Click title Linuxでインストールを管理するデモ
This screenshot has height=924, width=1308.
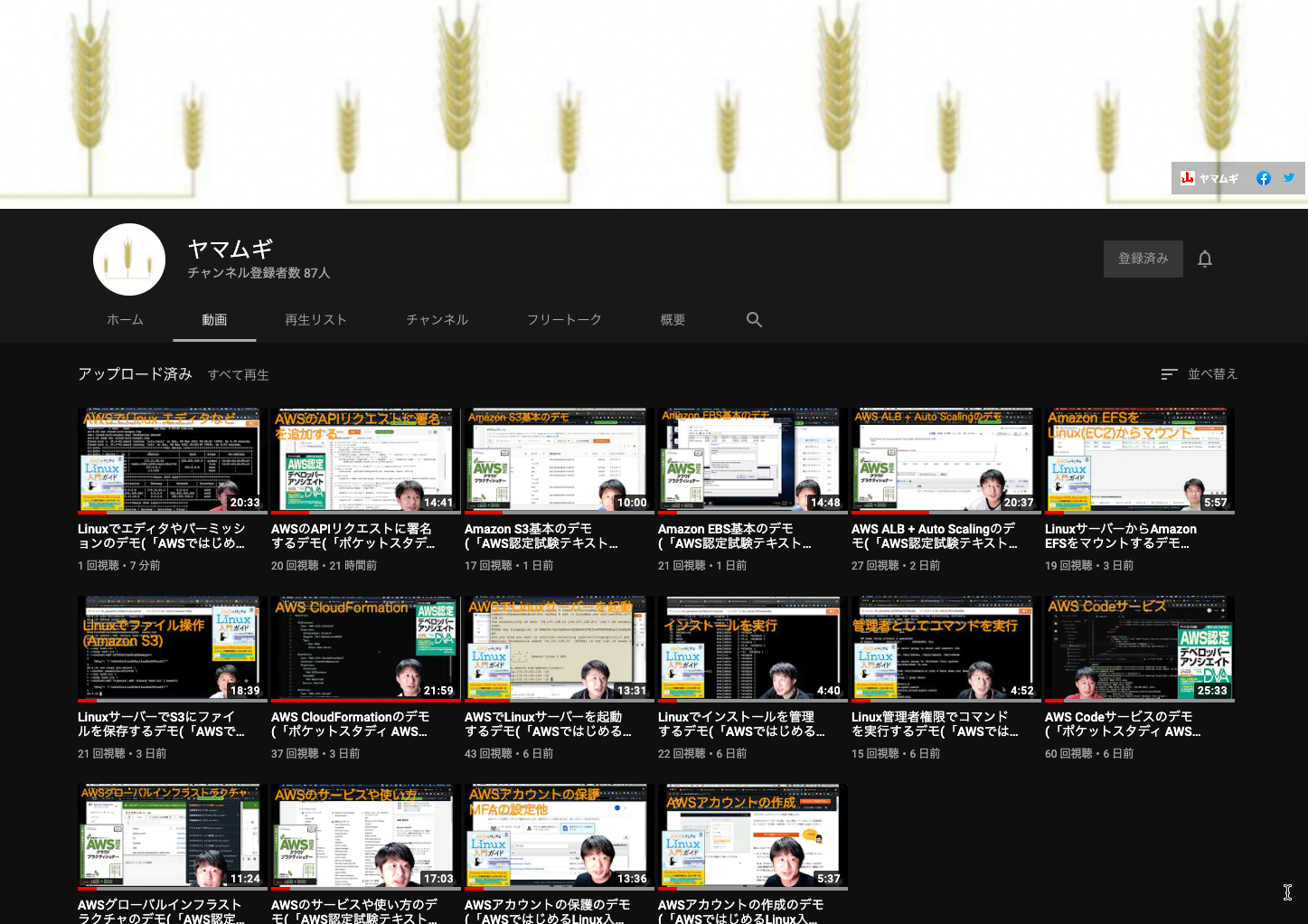[x=742, y=724]
